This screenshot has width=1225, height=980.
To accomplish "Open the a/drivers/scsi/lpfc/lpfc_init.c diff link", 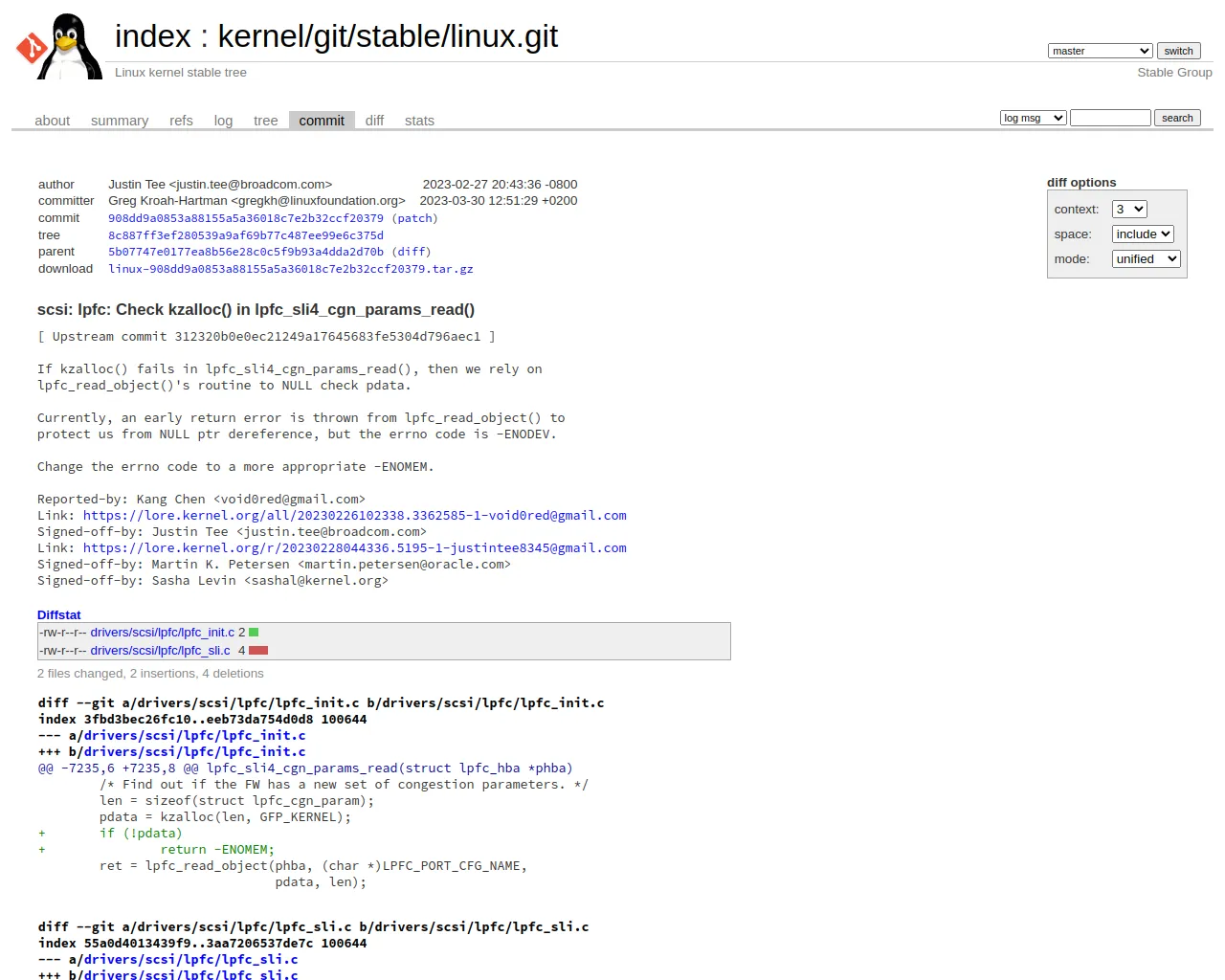I will coord(194,736).
